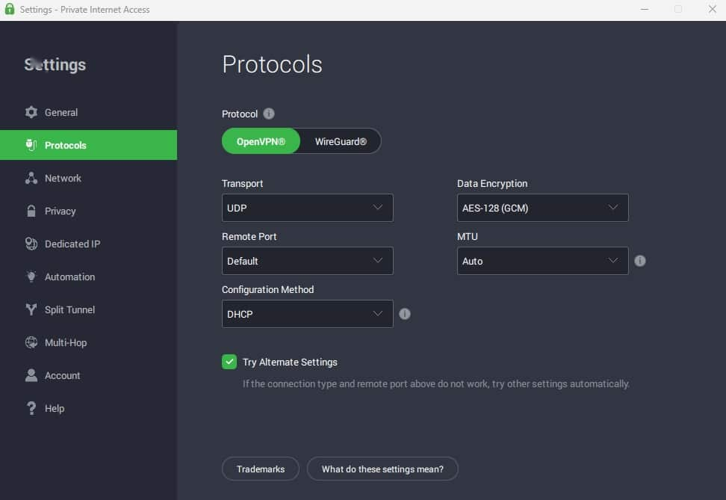Expand the Data Encryption AES-128 dropdown
Screen dimensions: 726x500
[542, 208]
